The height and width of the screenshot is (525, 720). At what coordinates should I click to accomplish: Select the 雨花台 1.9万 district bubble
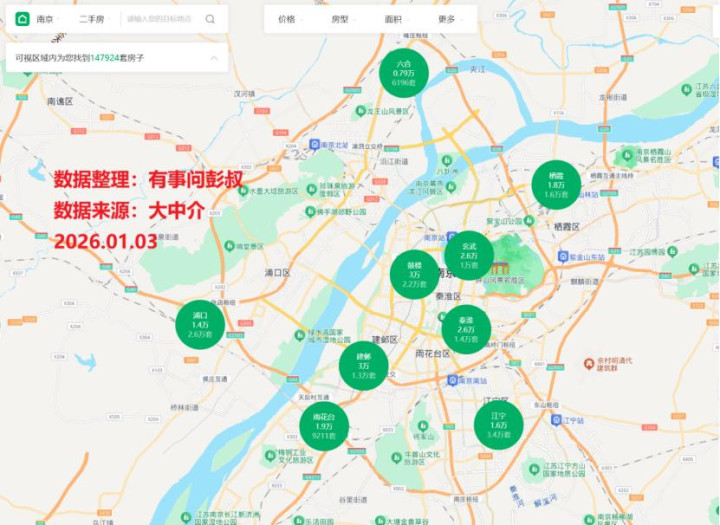[324, 426]
